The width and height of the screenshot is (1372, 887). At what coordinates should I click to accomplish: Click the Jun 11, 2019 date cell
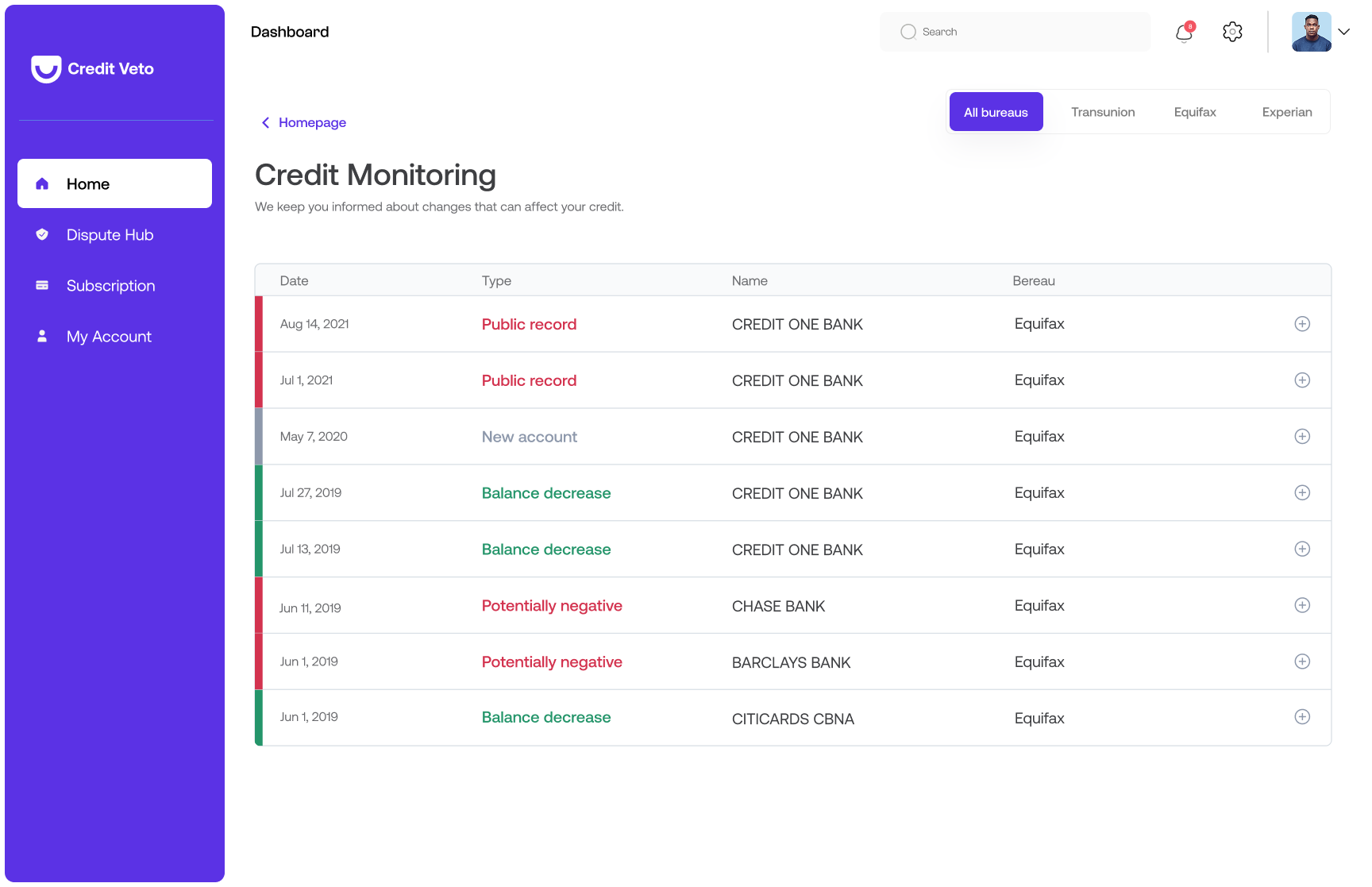pyautogui.click(x=310, y=608)
